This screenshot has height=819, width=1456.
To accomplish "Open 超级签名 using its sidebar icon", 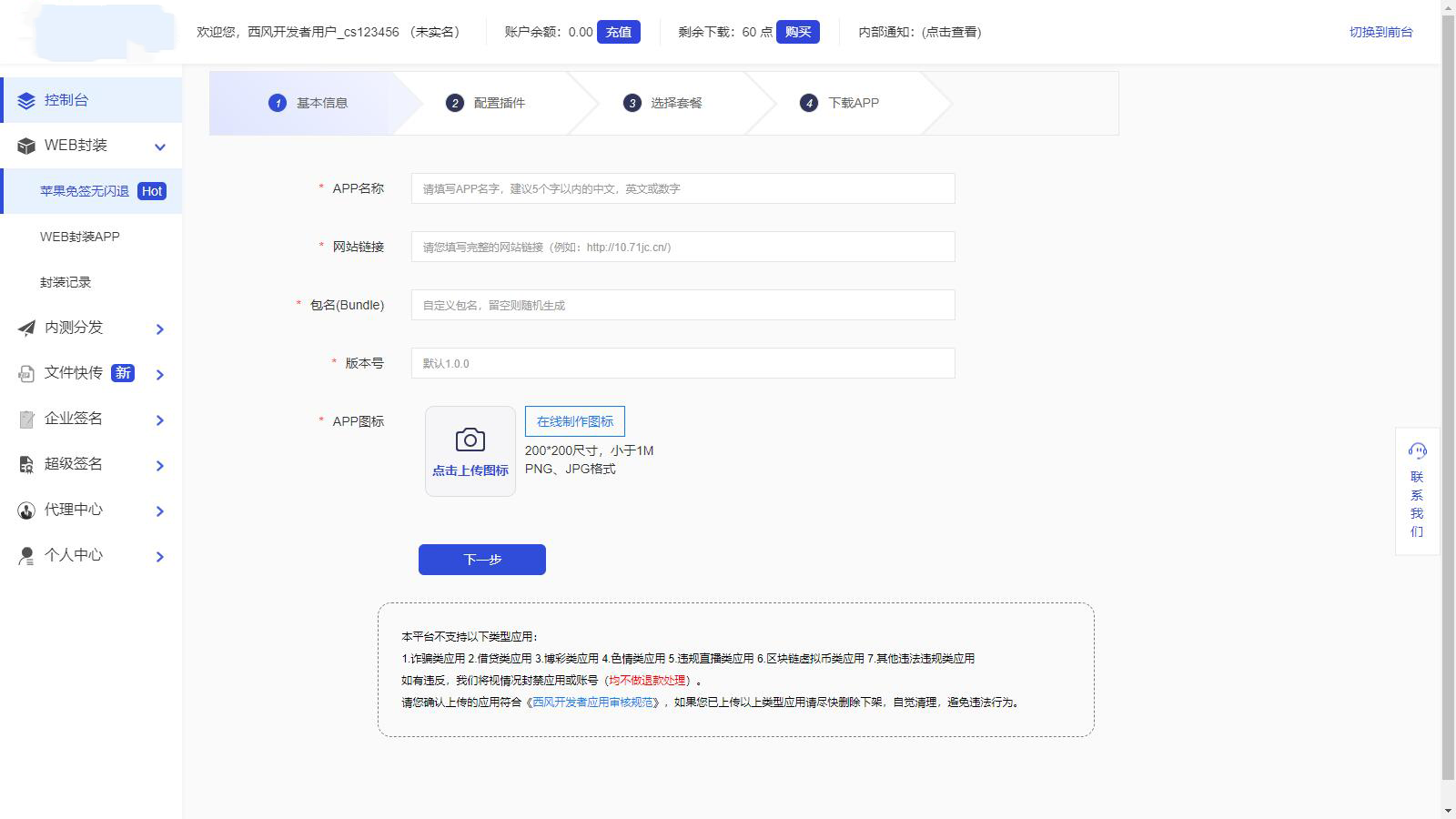I will click(x=25, y=464).
